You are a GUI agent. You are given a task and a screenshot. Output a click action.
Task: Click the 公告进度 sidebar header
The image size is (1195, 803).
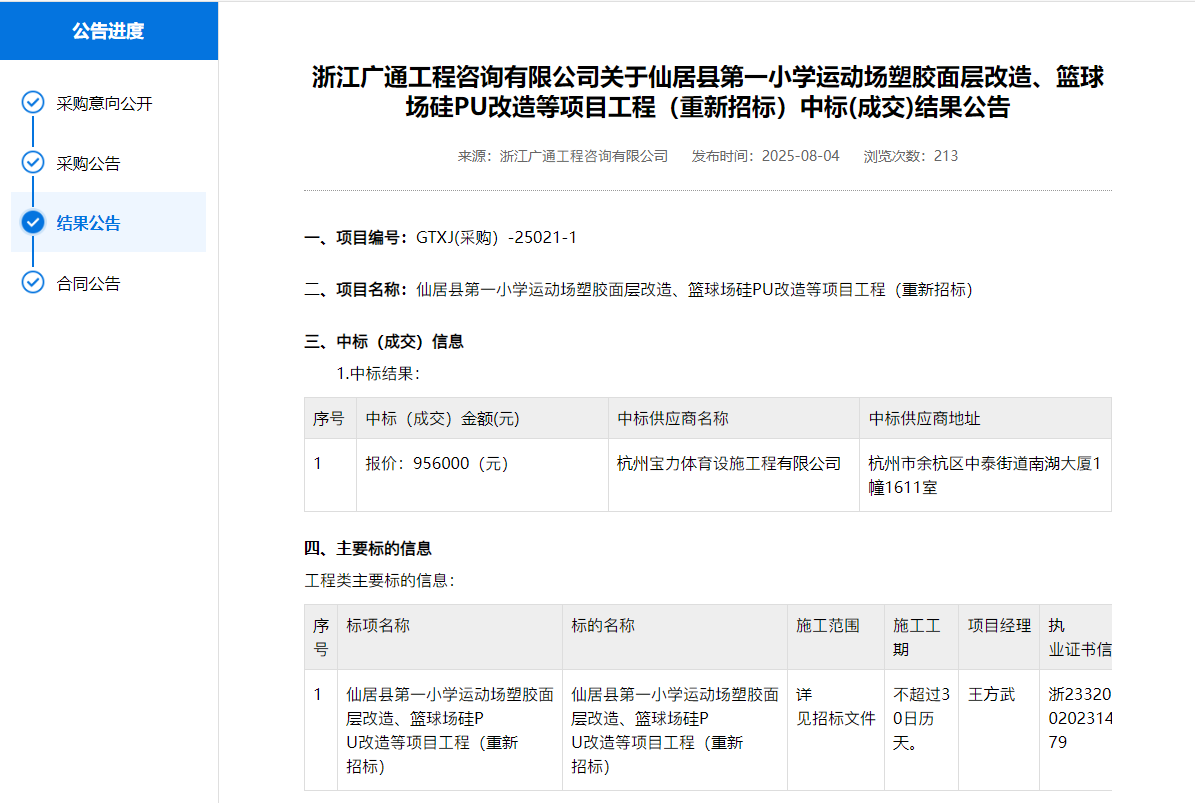click(108, 31)
